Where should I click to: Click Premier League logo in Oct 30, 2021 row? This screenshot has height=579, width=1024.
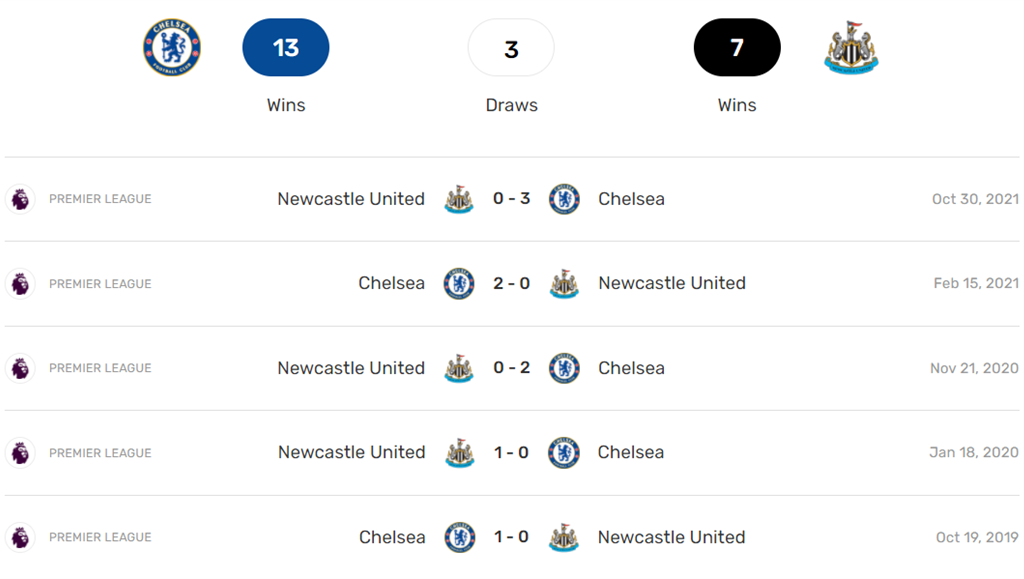click(20, 199)
